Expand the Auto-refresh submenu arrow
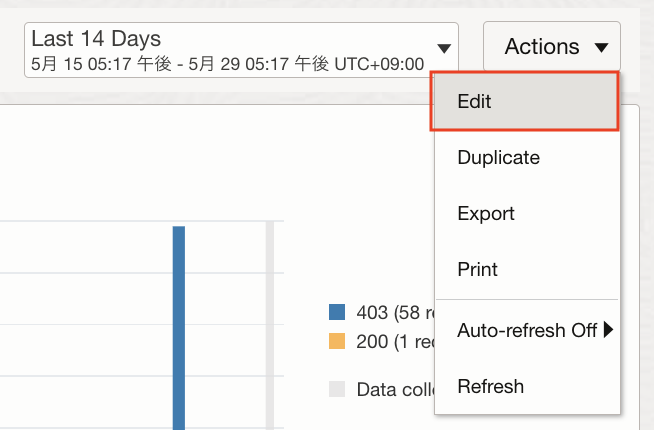 click(608, 330)
